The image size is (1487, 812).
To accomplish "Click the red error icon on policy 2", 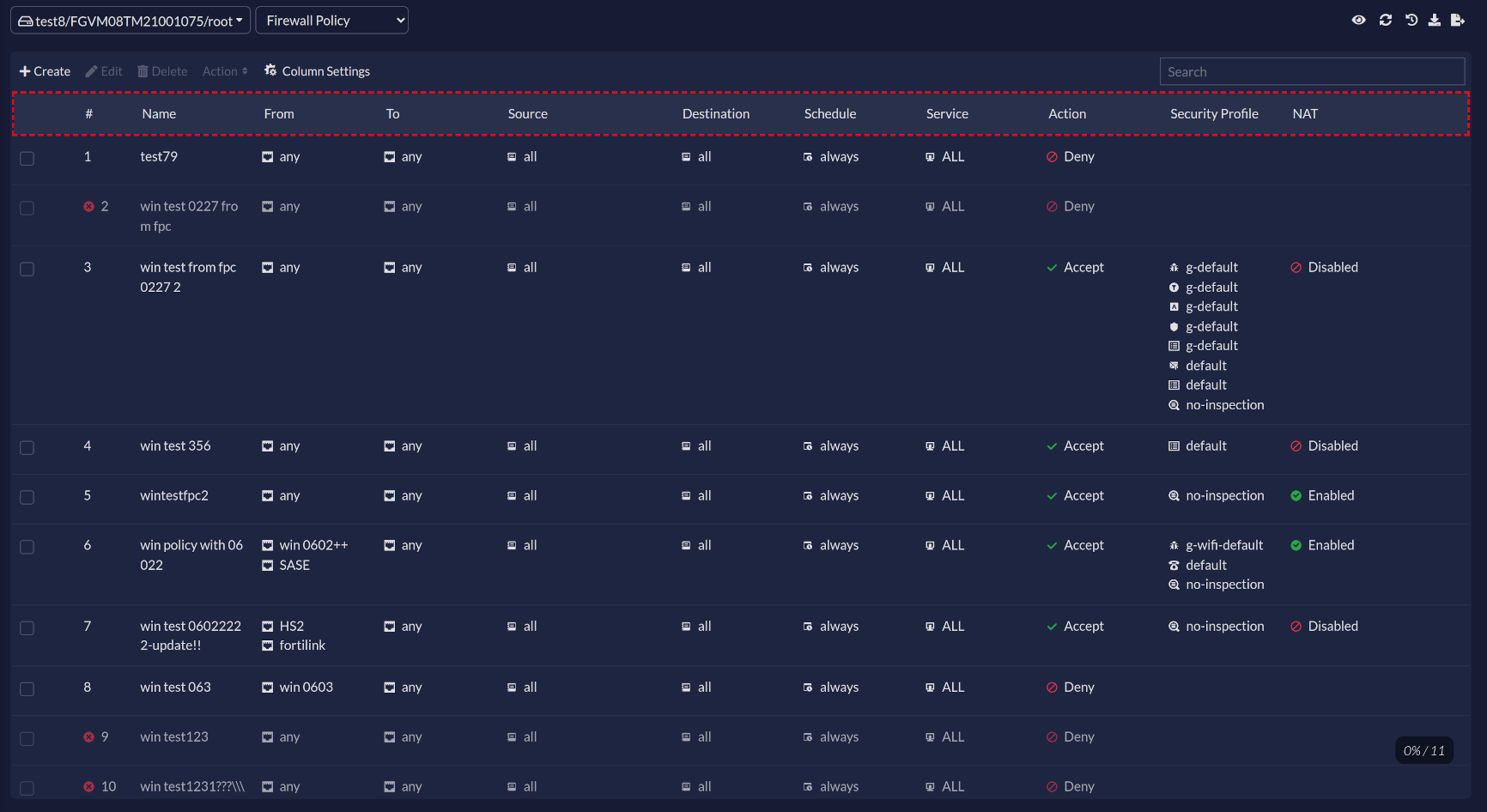I will pyautogui.click(x=88, y=206).
